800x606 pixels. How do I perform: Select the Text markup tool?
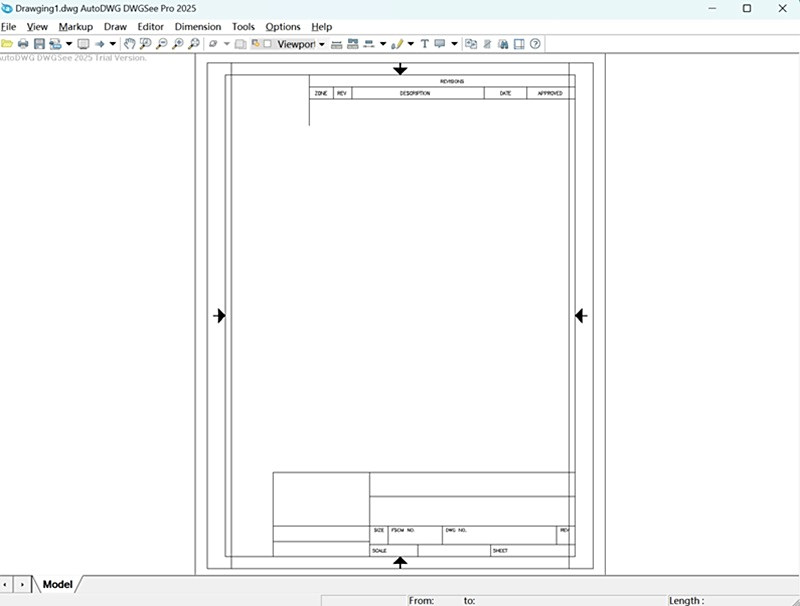(x=424, y=44)
